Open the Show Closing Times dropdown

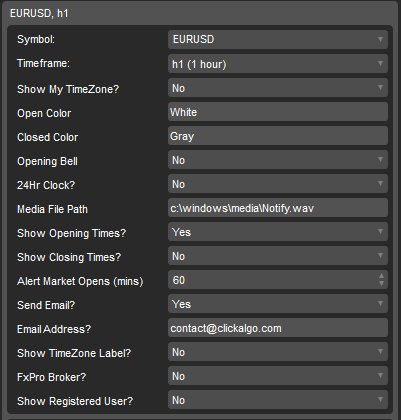click(278, 255)
